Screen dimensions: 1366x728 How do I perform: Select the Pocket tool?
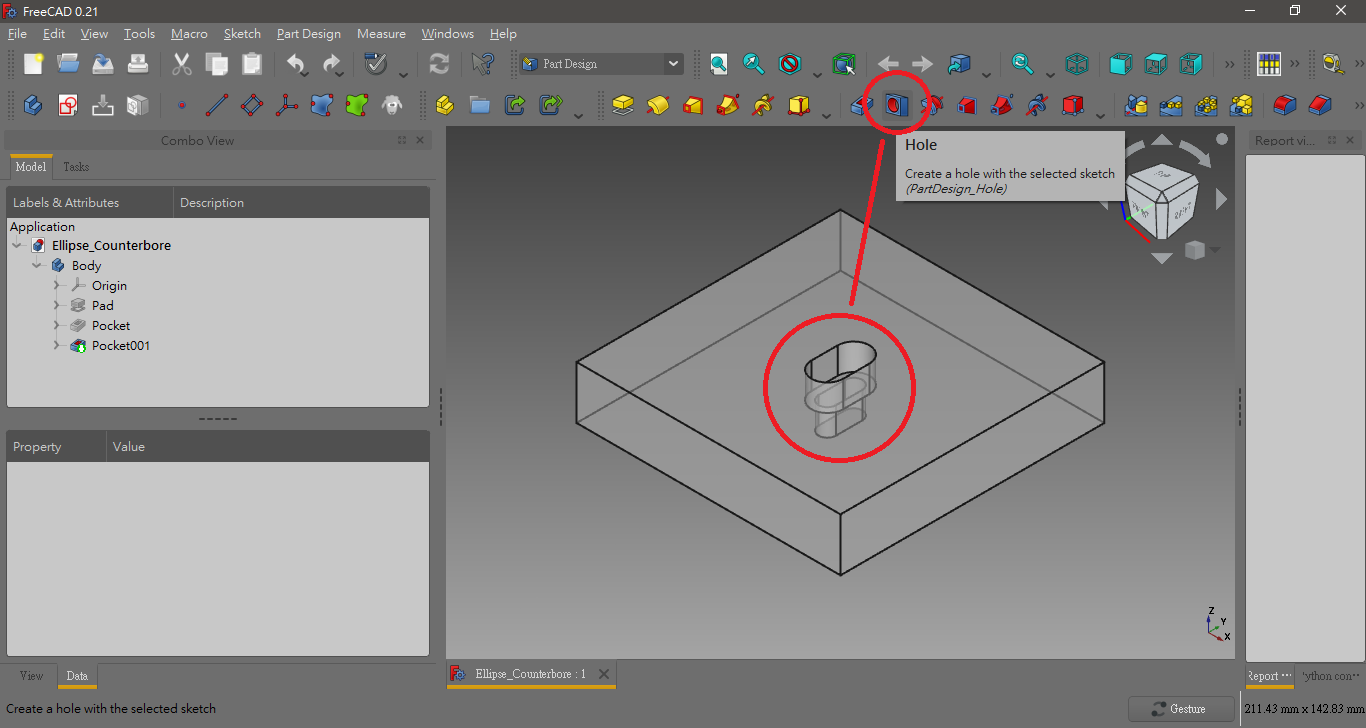pyautogui.click(x=861, y=105)
